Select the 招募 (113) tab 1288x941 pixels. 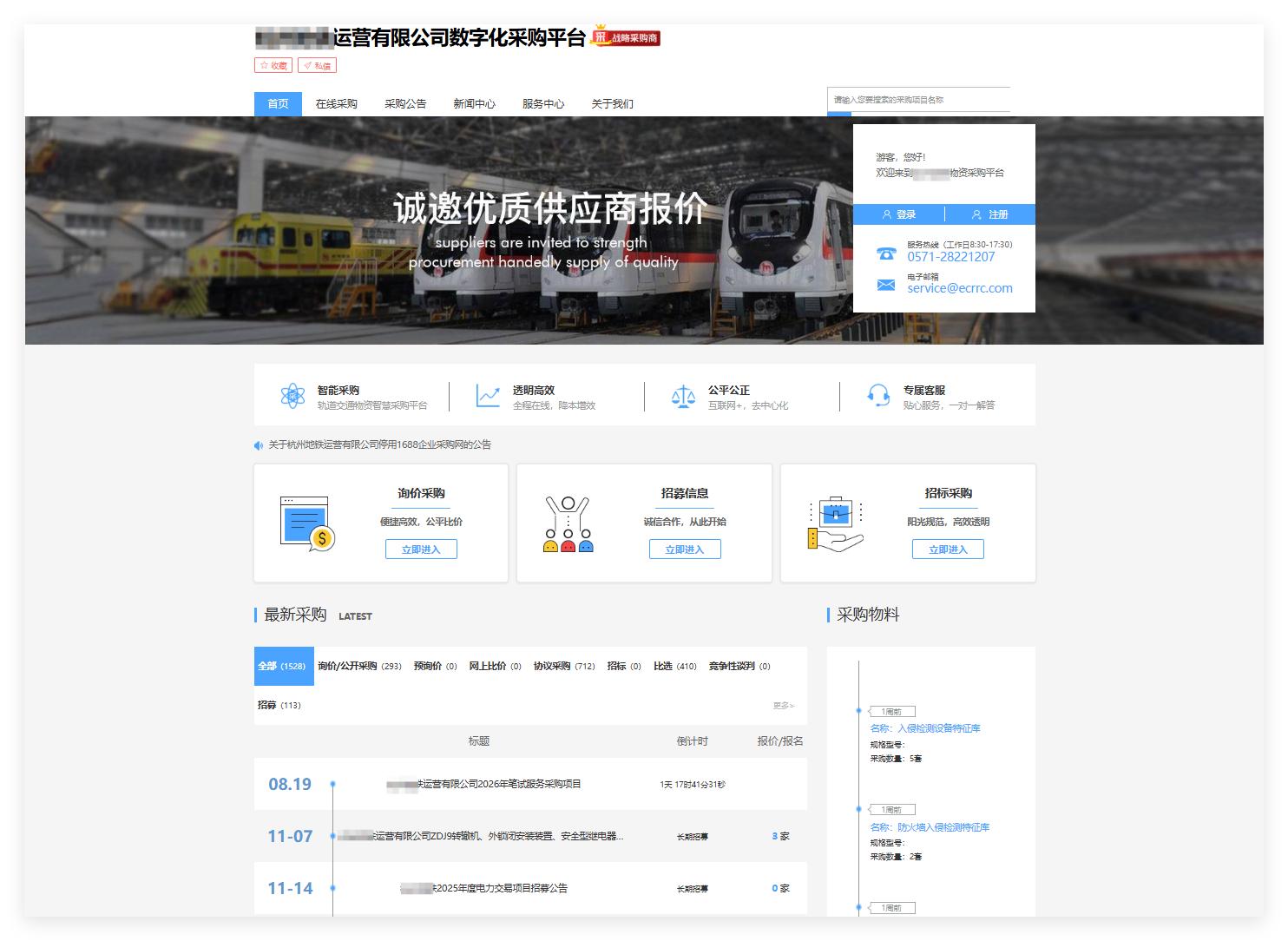point(279,705)
